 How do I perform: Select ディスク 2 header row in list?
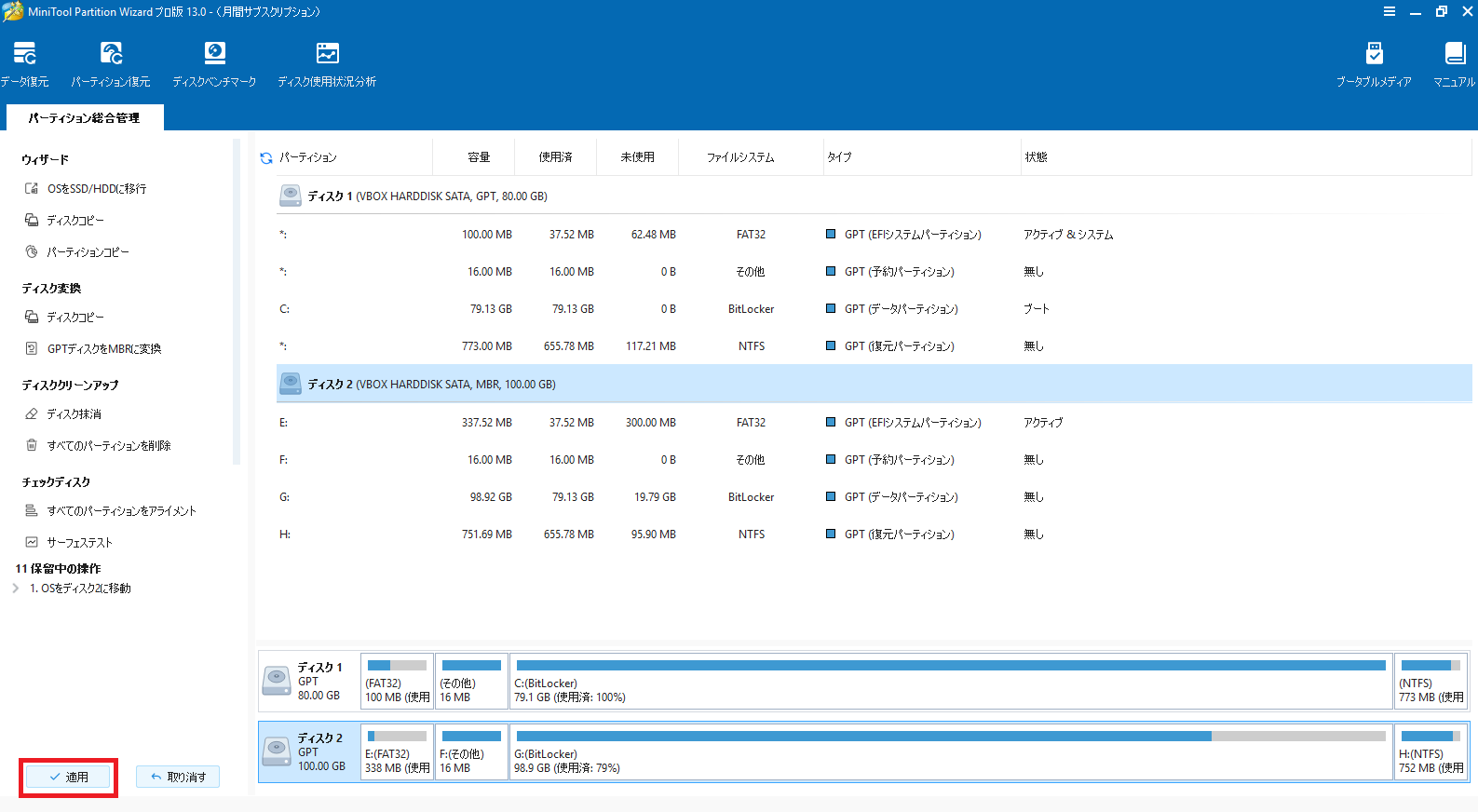[874, 384]
